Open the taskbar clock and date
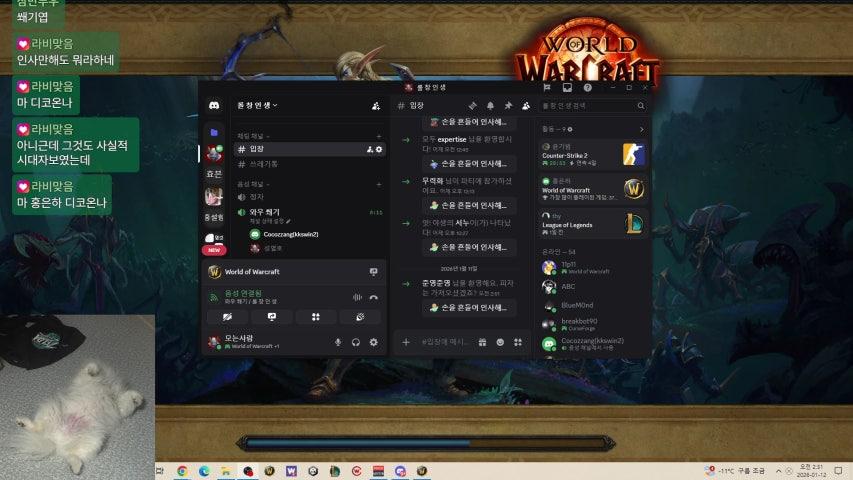This screenshot has width=853, height=480. tap(811, 471)
